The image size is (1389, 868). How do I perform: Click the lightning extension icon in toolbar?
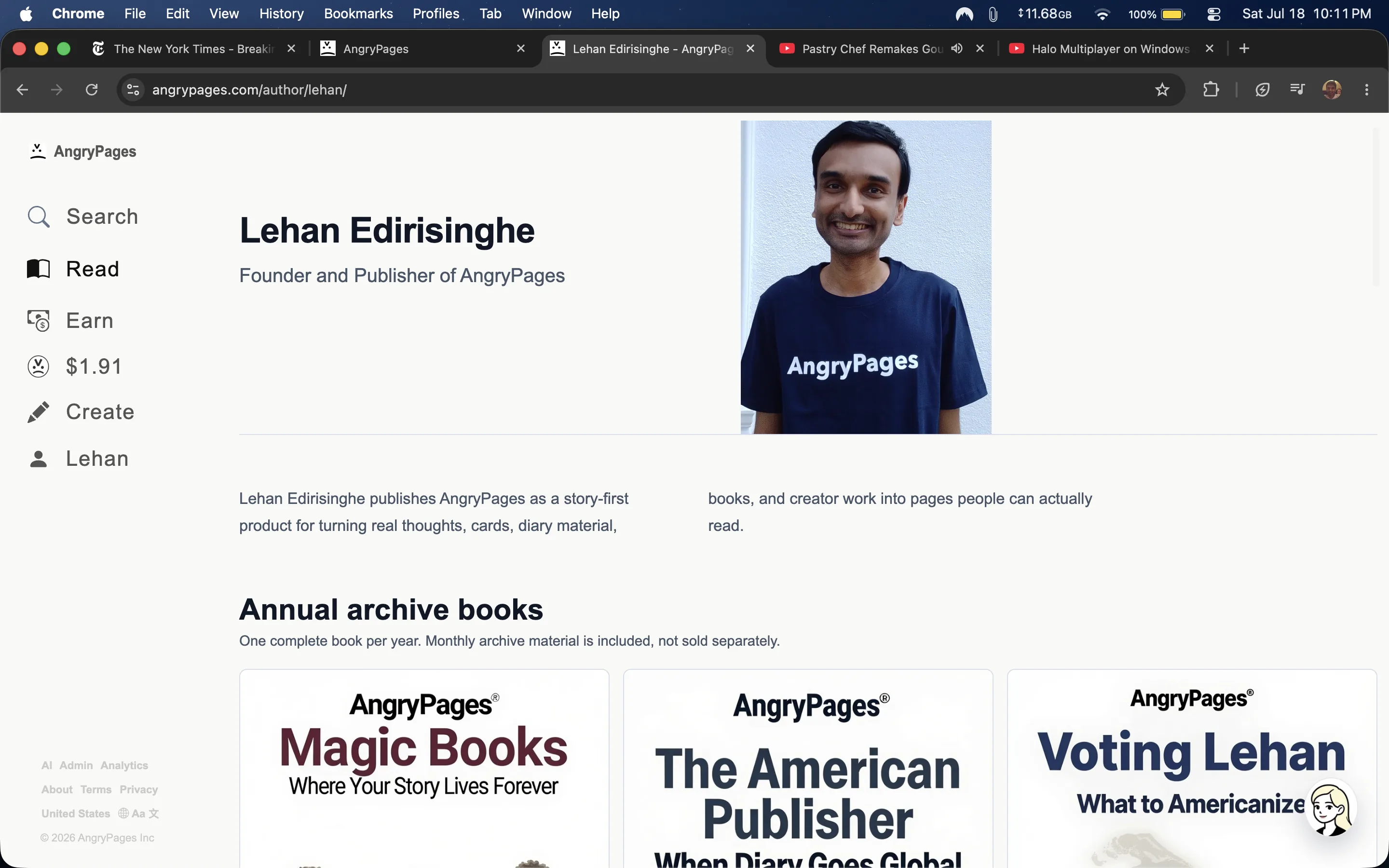pyautogui.click(x=1262, y=90)
